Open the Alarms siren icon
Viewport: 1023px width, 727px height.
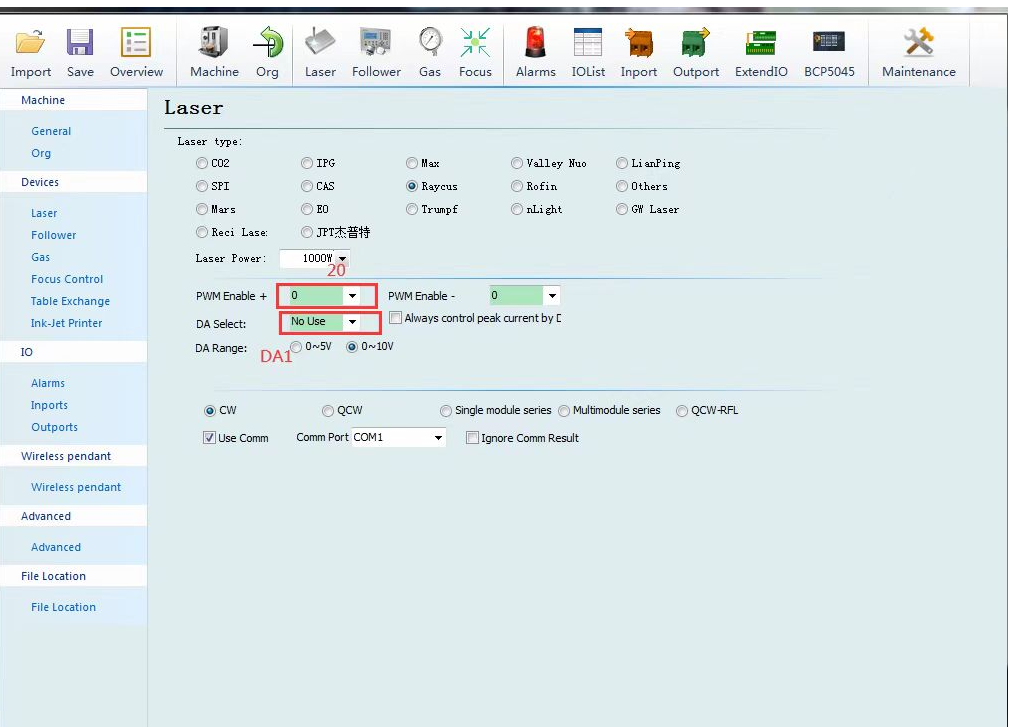pos(535,43)
